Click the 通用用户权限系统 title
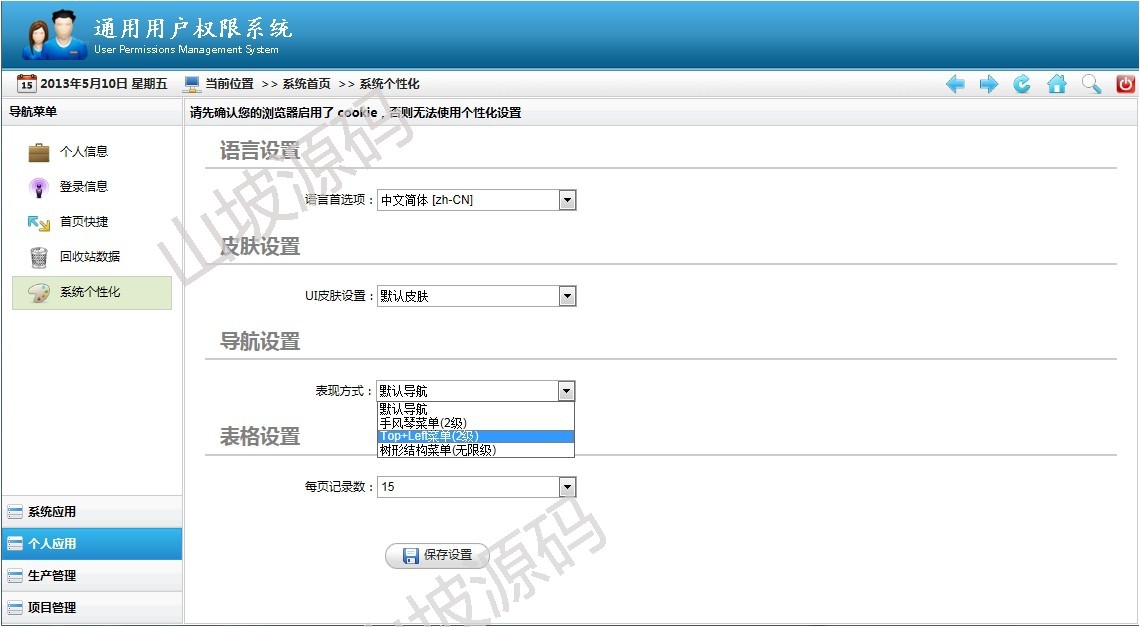The image size is (1140, 627). pyautogui.click(x=193, y=28)
